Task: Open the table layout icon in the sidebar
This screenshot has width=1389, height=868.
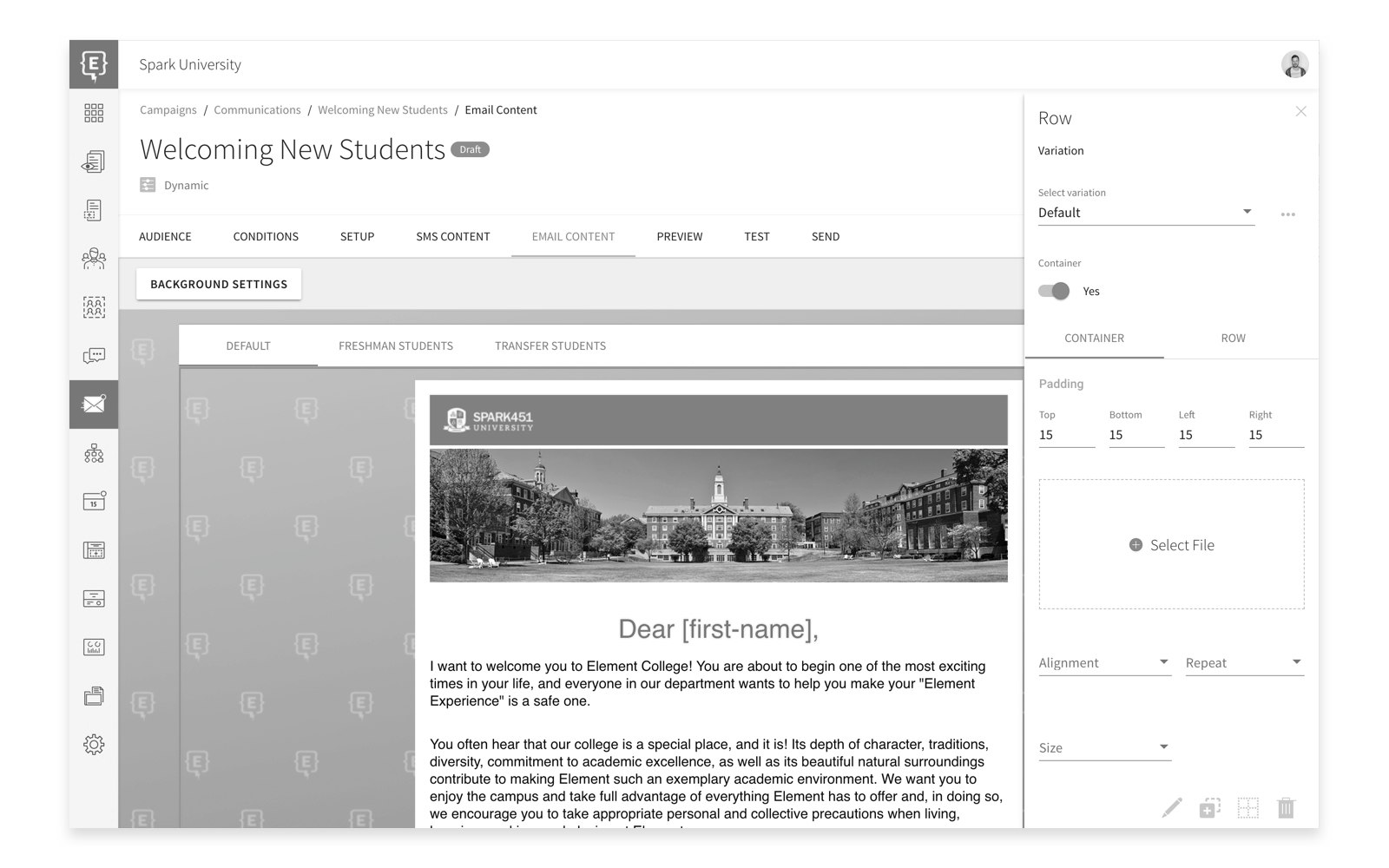Action: pos(94,549)
